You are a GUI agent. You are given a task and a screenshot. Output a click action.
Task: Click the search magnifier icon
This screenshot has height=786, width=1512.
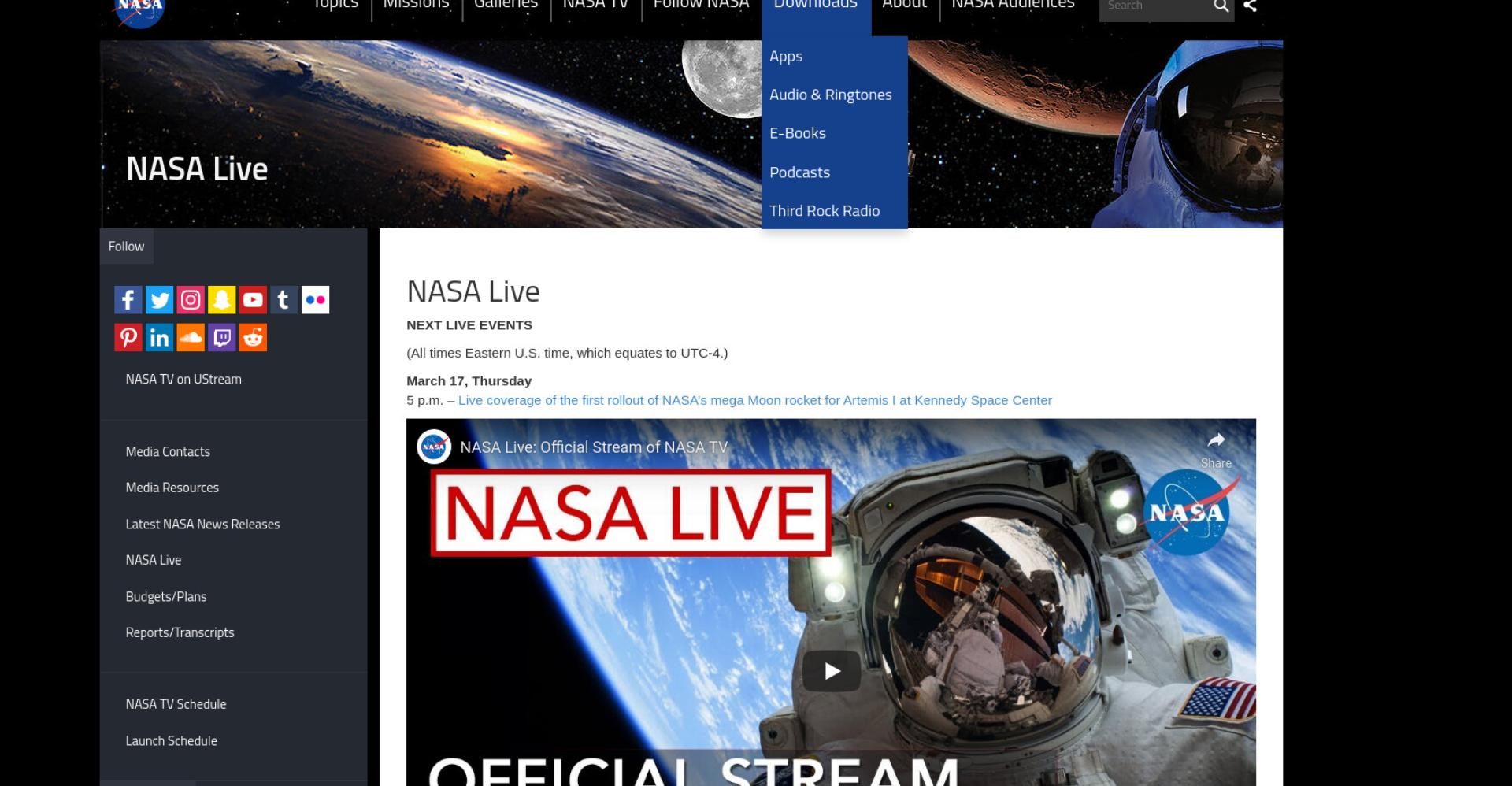1221,6
